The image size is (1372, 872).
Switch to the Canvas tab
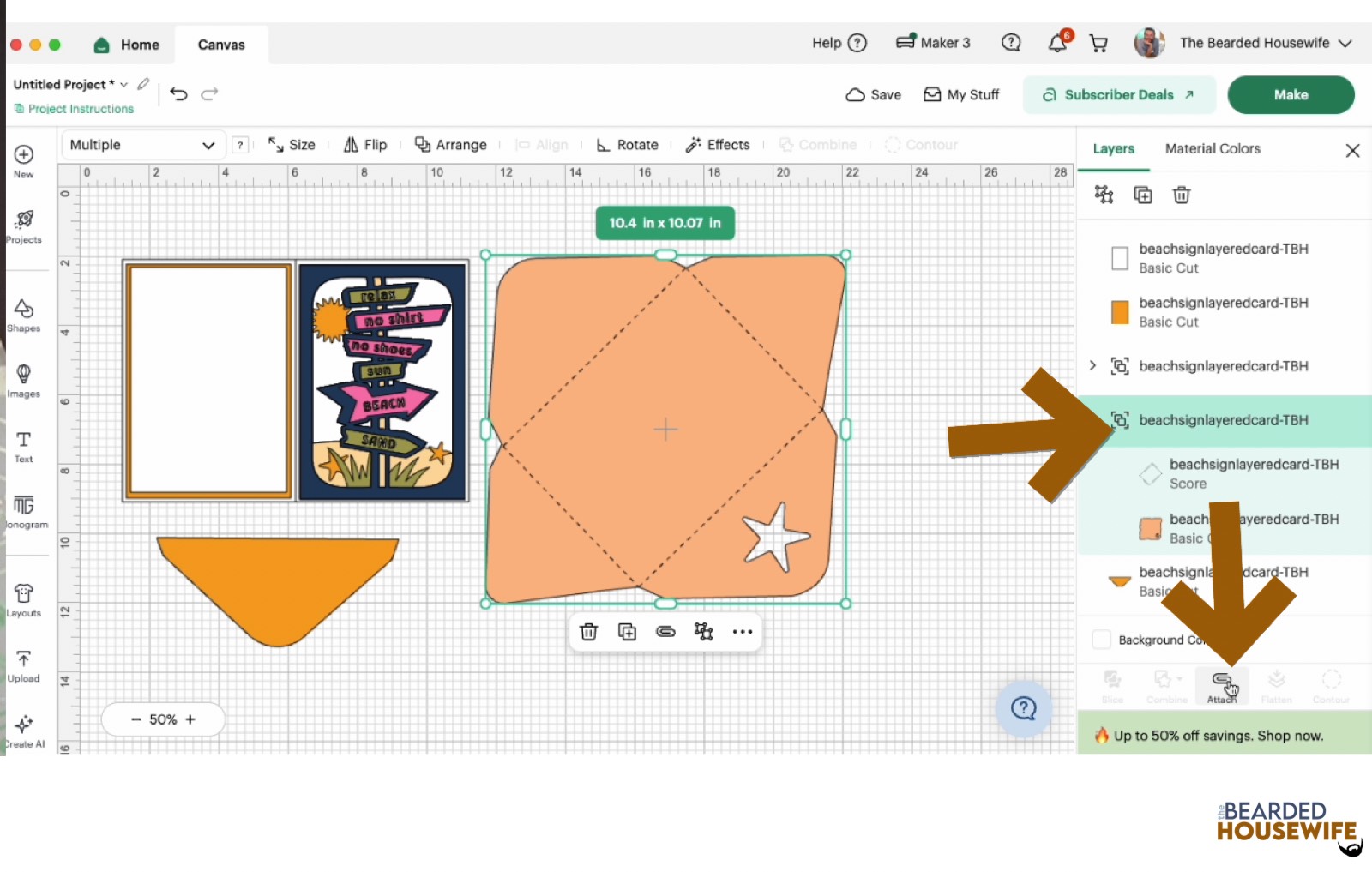pyautogui.click(x=221, y=45)
